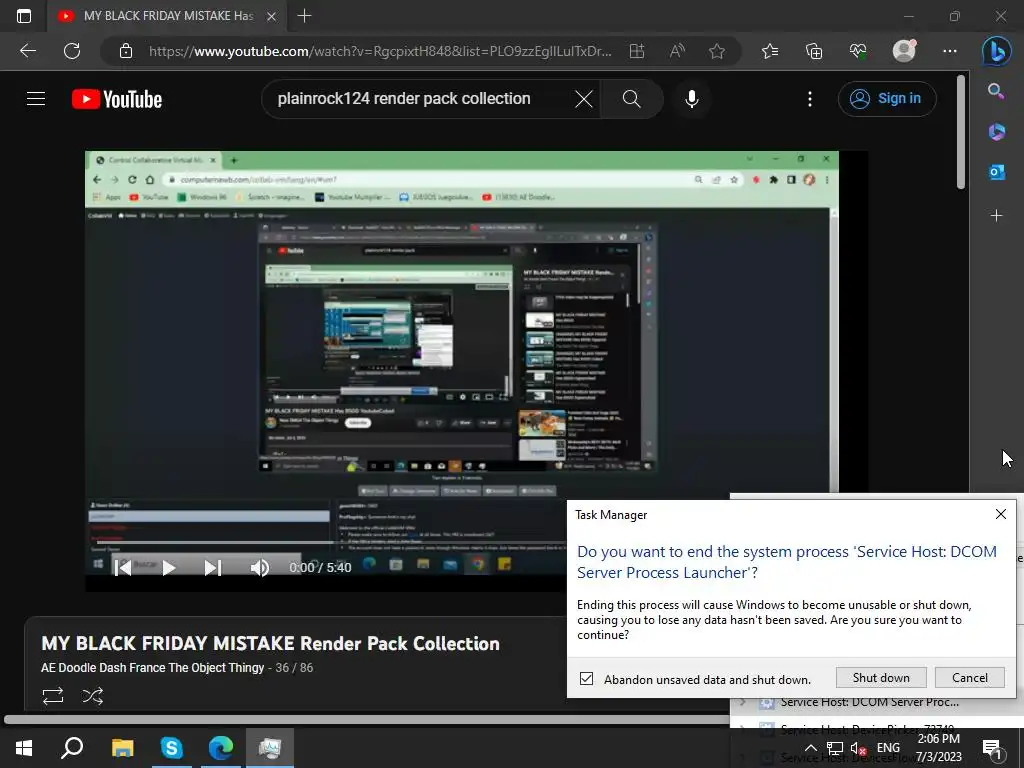Sign in to YouTube
The height and width of the screenshot is (768, 1024).
tap(886, 99)
